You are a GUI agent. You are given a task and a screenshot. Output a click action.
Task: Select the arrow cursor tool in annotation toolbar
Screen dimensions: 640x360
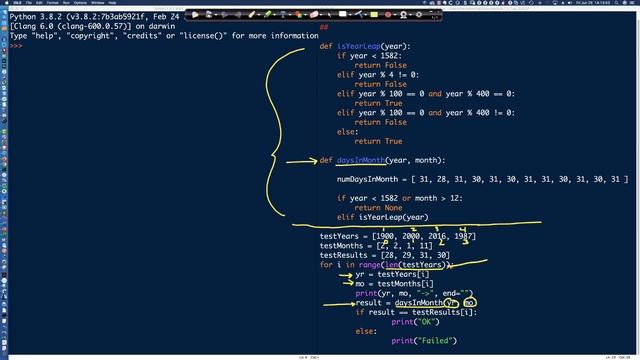[195, 15]
